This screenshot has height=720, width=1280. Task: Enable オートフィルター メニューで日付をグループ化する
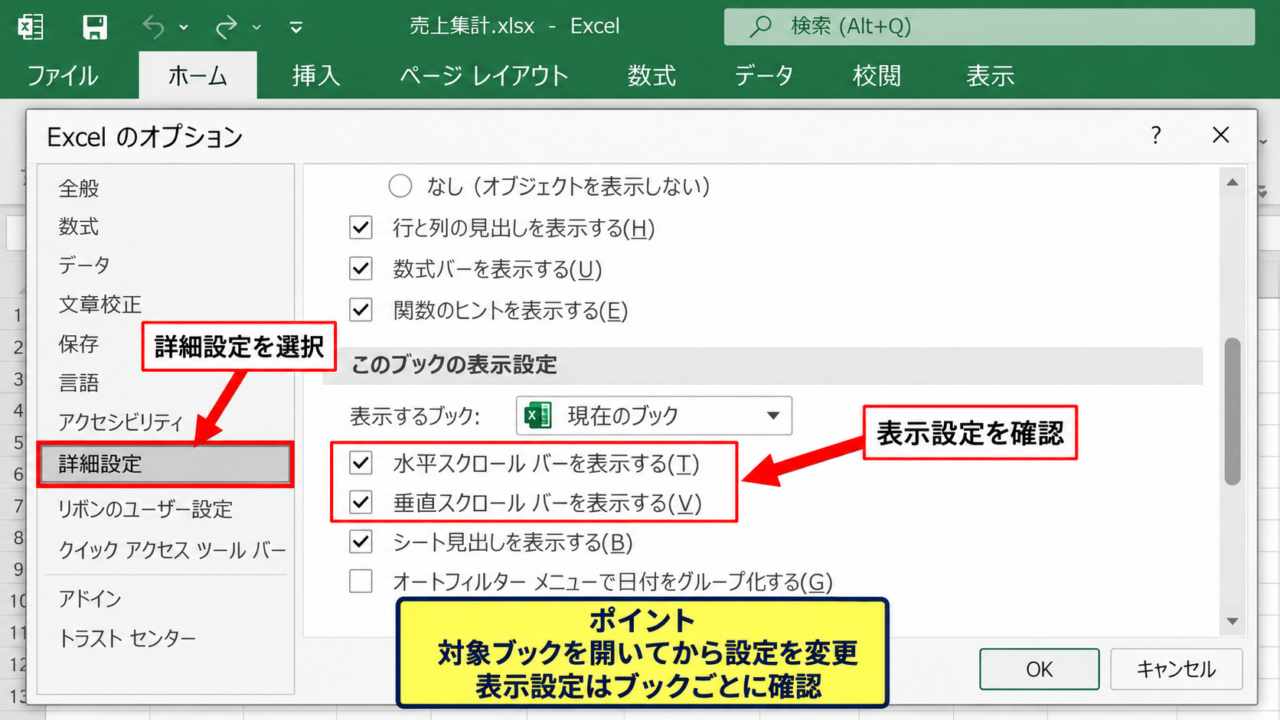[x=361, y=581]
